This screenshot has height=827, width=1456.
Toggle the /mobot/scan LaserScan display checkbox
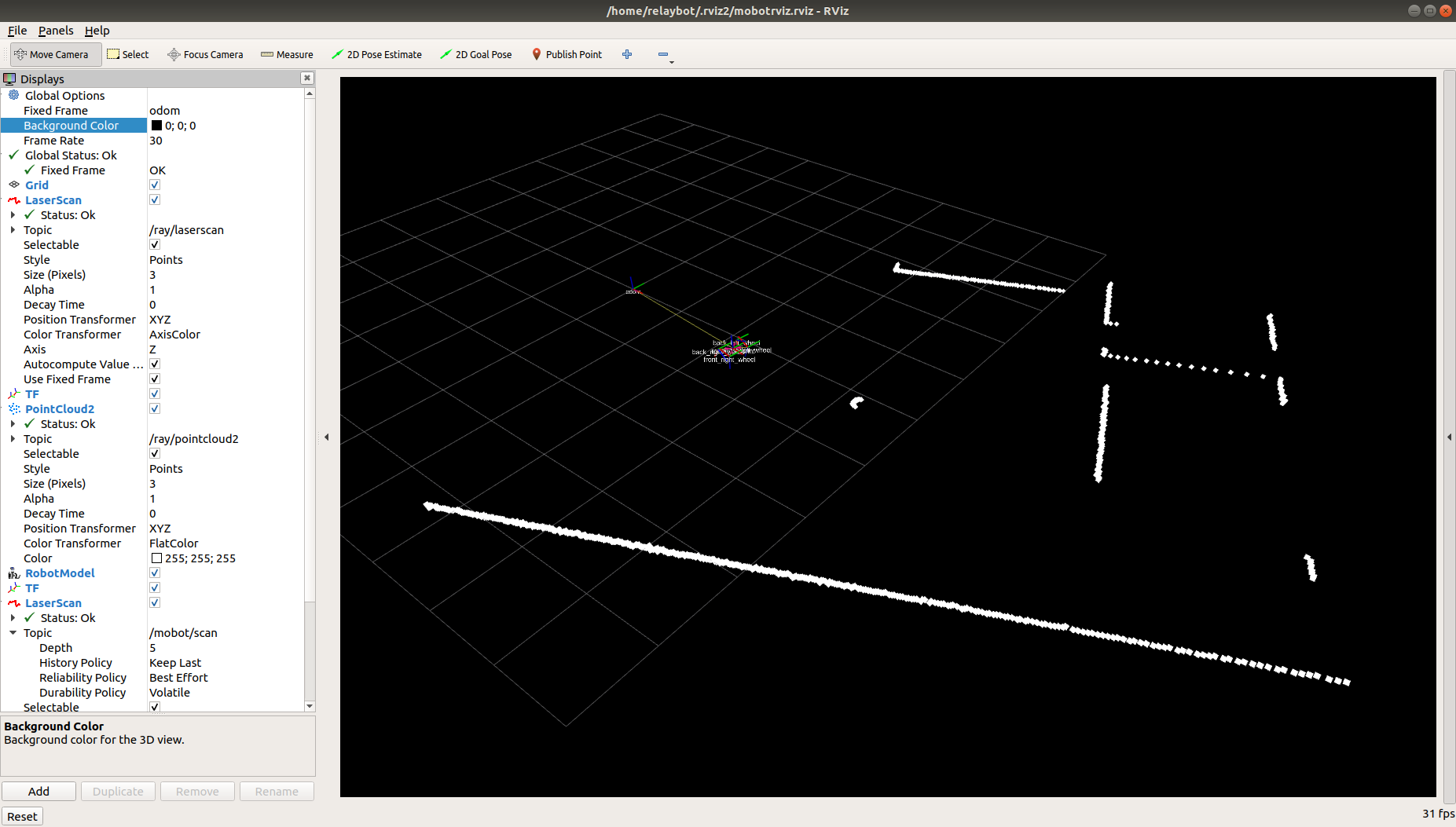tap(155, 602)
